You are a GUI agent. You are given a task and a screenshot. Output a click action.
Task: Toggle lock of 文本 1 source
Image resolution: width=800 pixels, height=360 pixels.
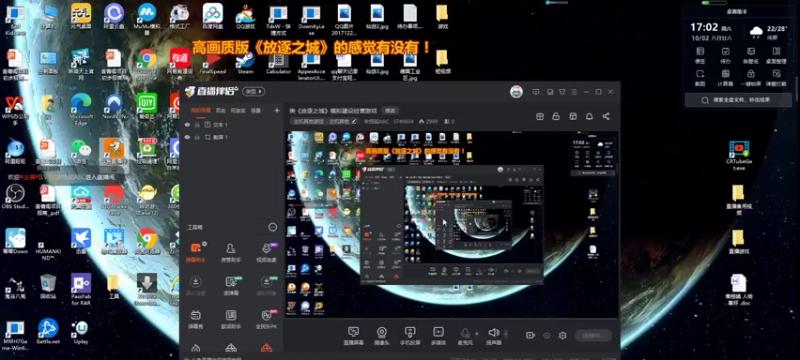[x=197, y=124]
